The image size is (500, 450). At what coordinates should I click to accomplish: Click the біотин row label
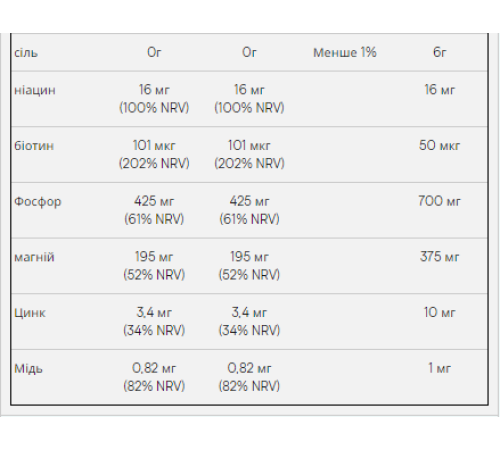coord(34,146)
